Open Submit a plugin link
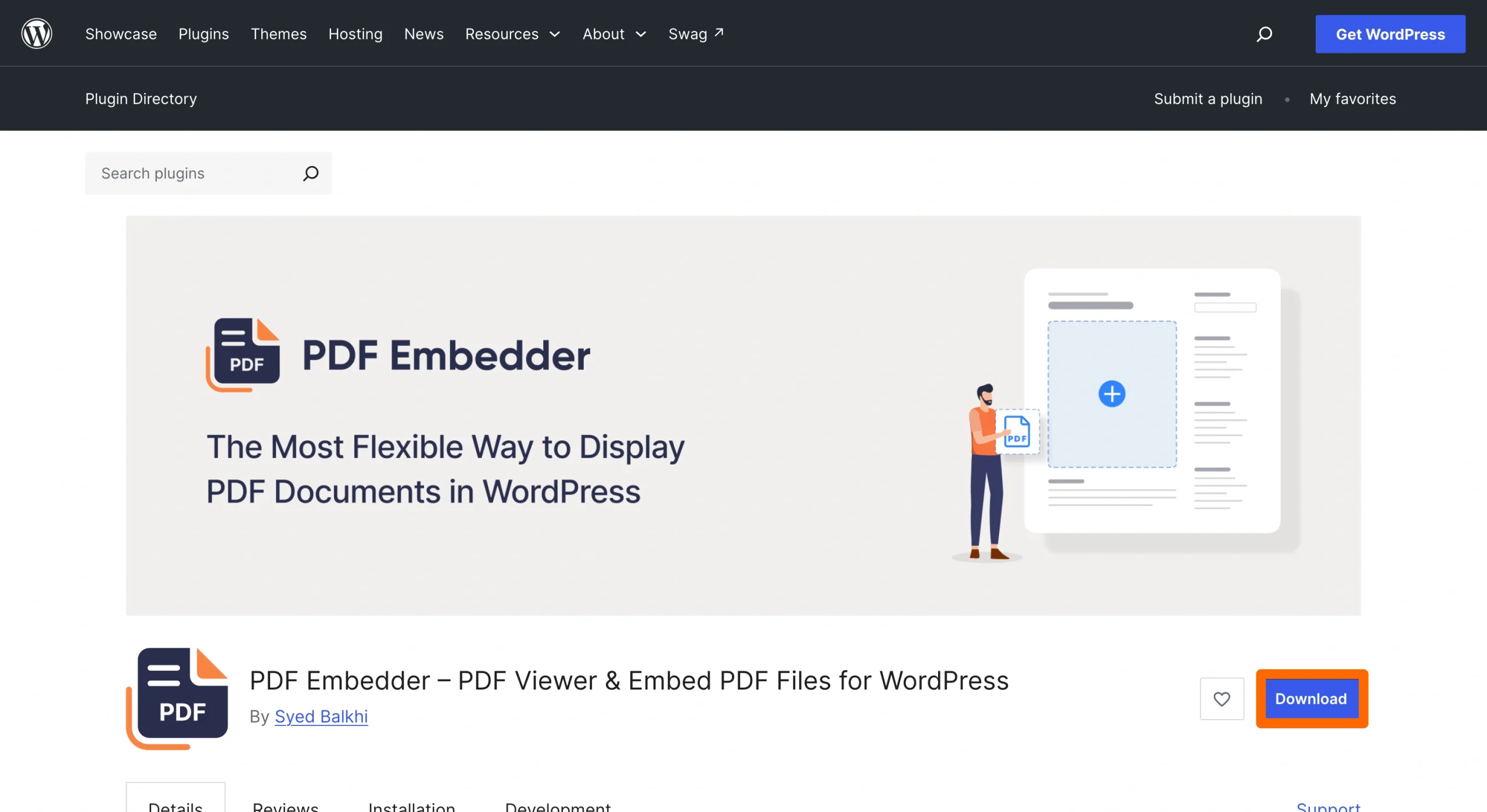 click(x=1208, y=99)
